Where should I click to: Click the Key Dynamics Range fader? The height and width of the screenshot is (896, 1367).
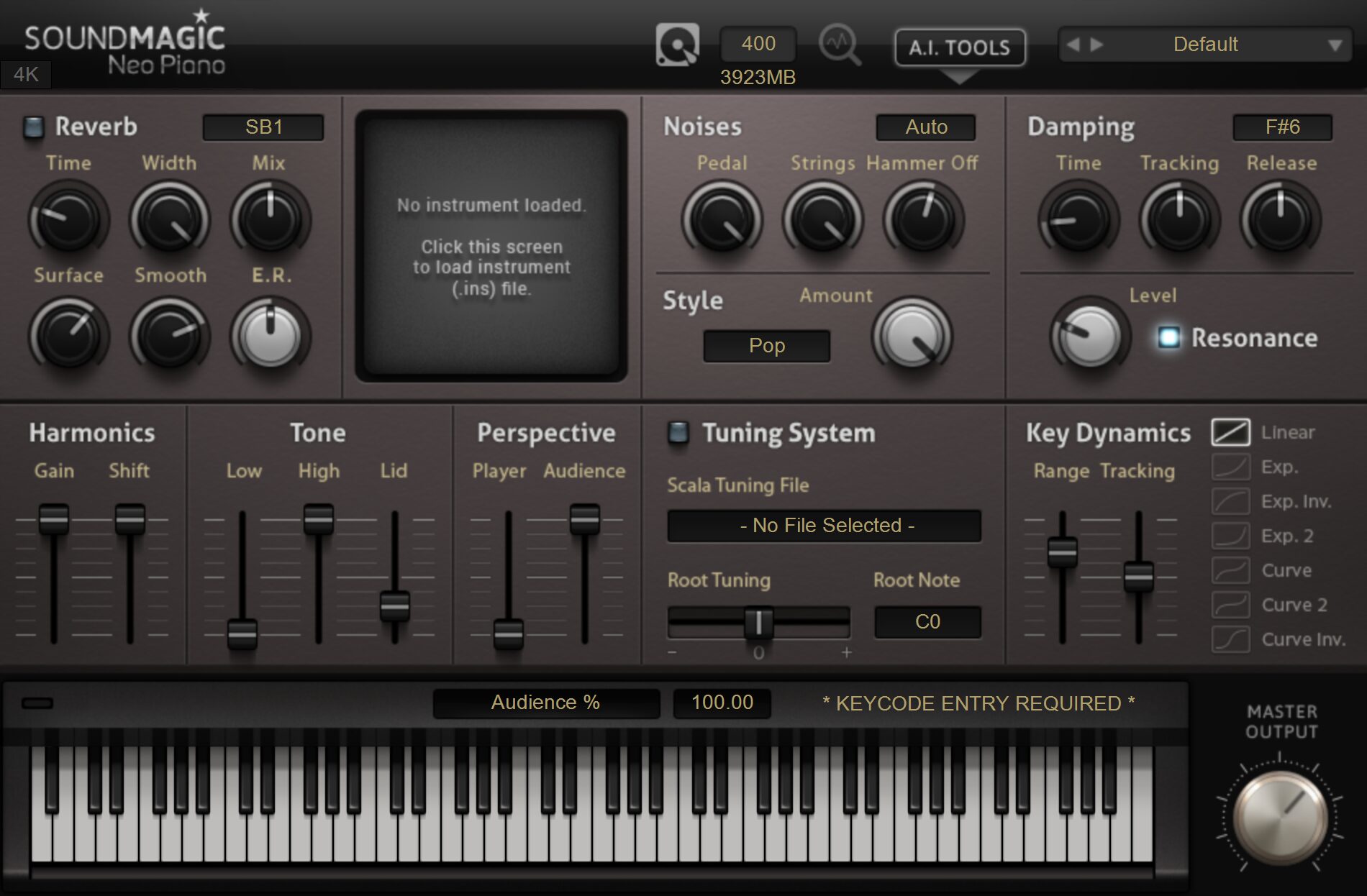pos(1063,552)
